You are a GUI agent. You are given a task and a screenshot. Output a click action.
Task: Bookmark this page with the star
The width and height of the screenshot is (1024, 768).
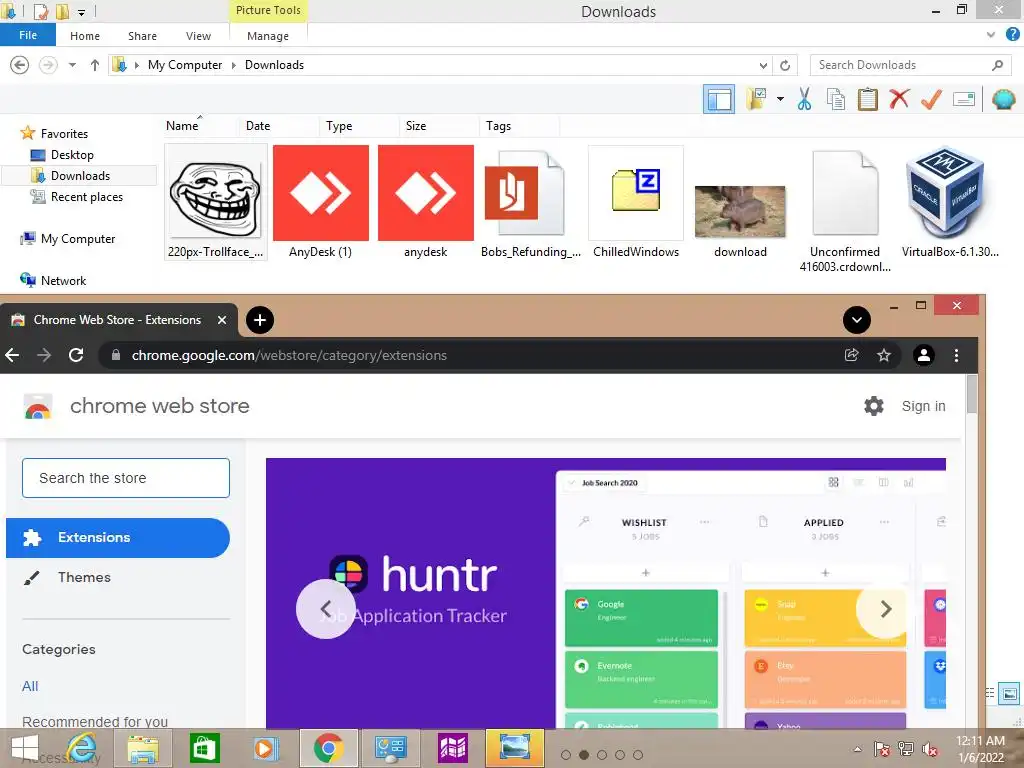pos(884,355)
